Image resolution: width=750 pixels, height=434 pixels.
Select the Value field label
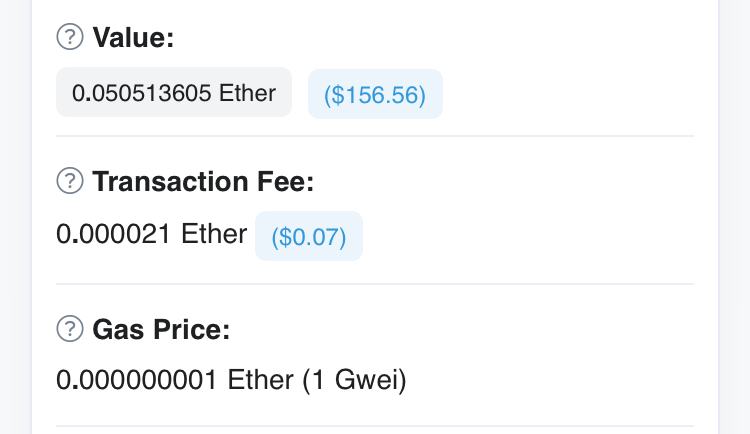[x=133, y=37]
